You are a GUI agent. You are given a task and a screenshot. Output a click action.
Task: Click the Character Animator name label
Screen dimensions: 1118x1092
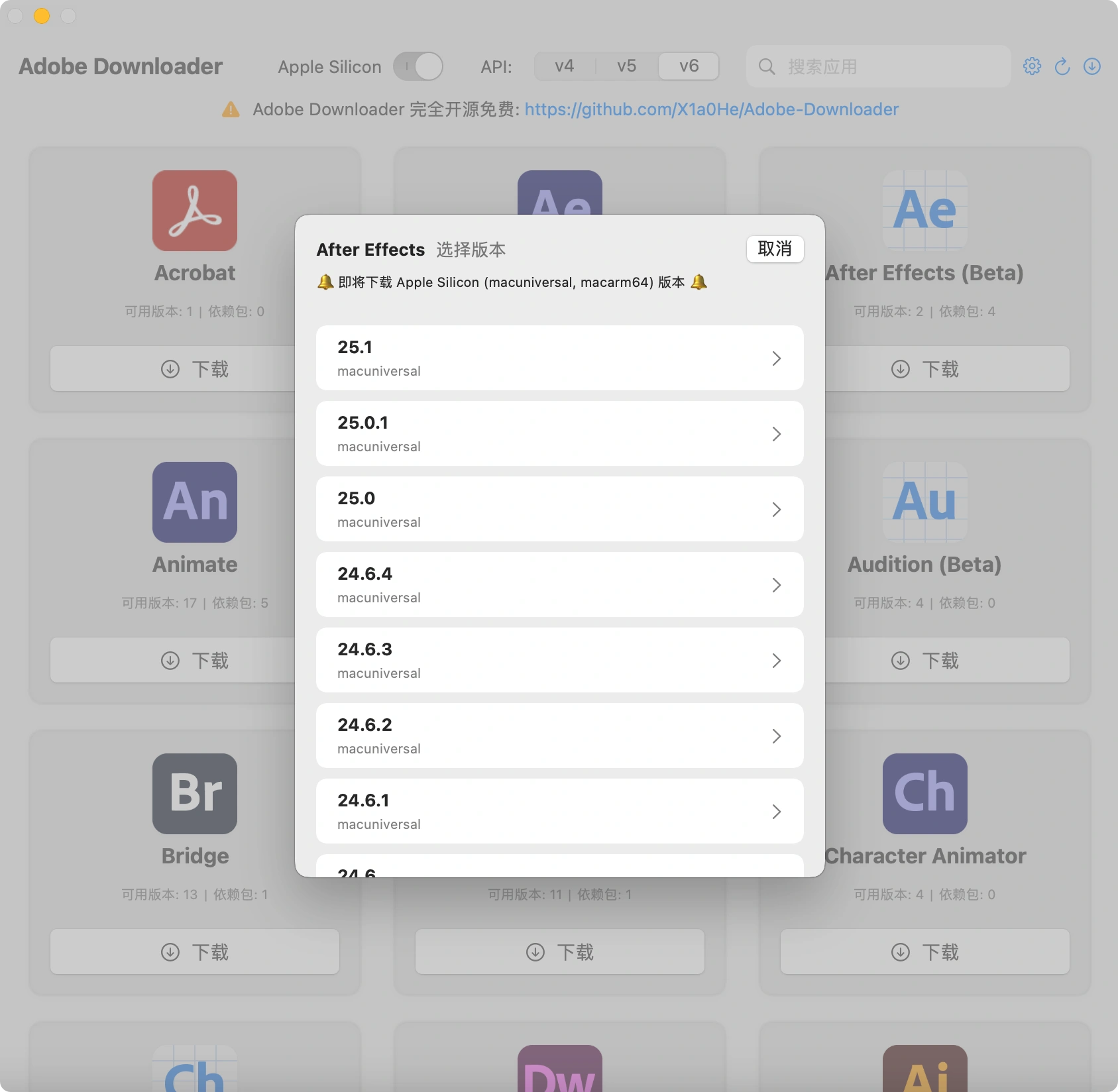925,856
